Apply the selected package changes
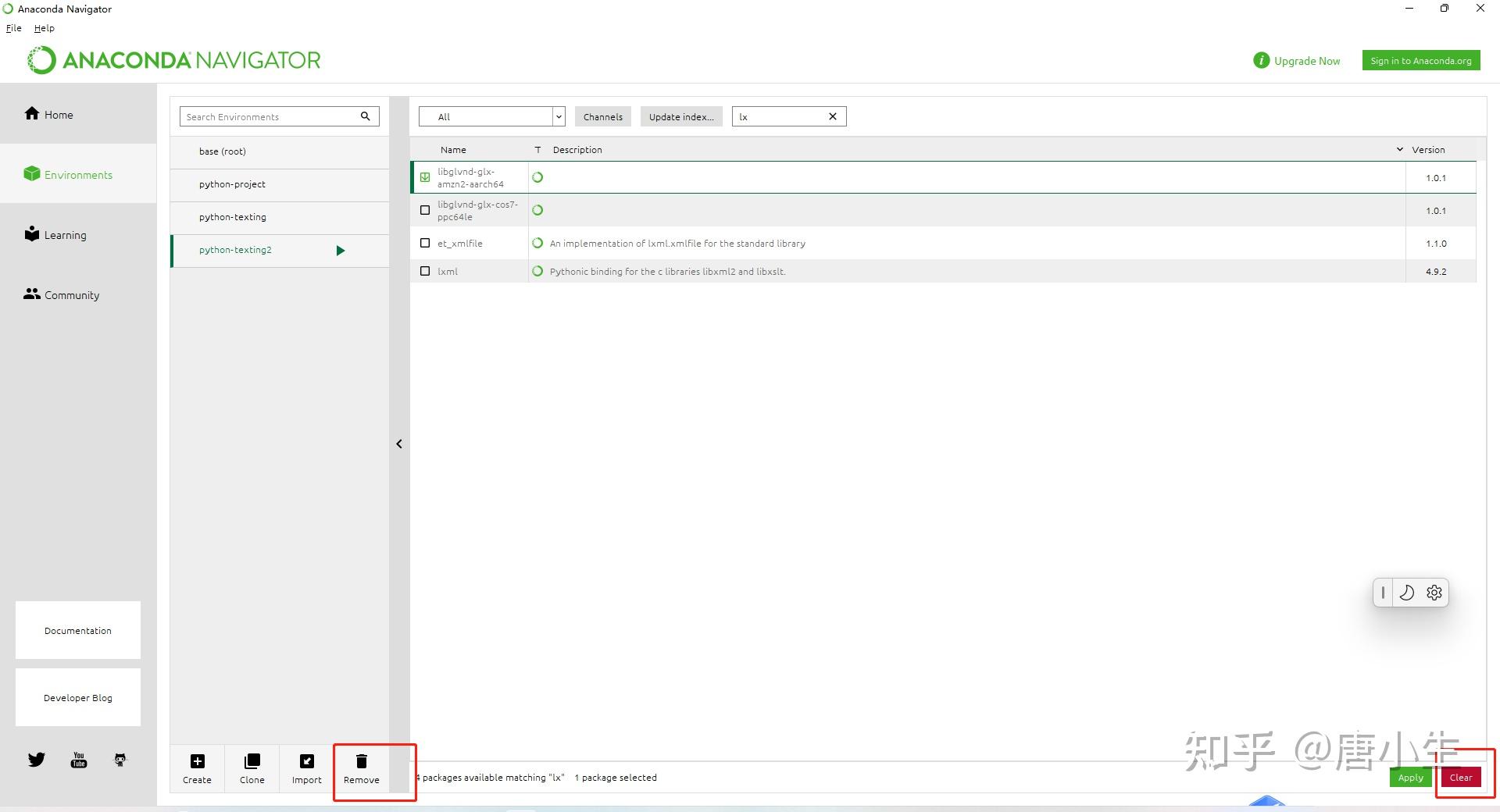The width and height of the screenshot is (1500, 812). tap(1410, 777)
